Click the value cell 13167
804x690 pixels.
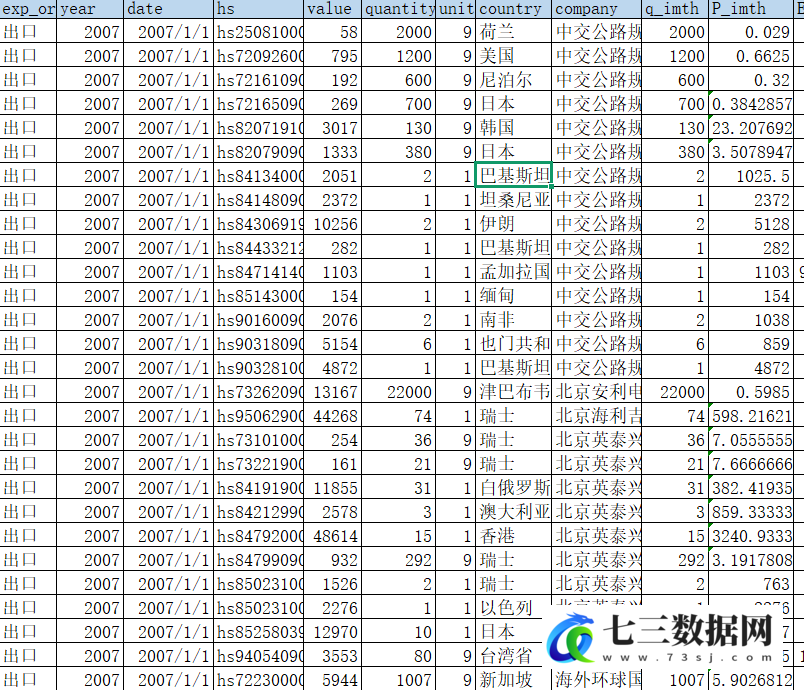click(x=332, y=392)
